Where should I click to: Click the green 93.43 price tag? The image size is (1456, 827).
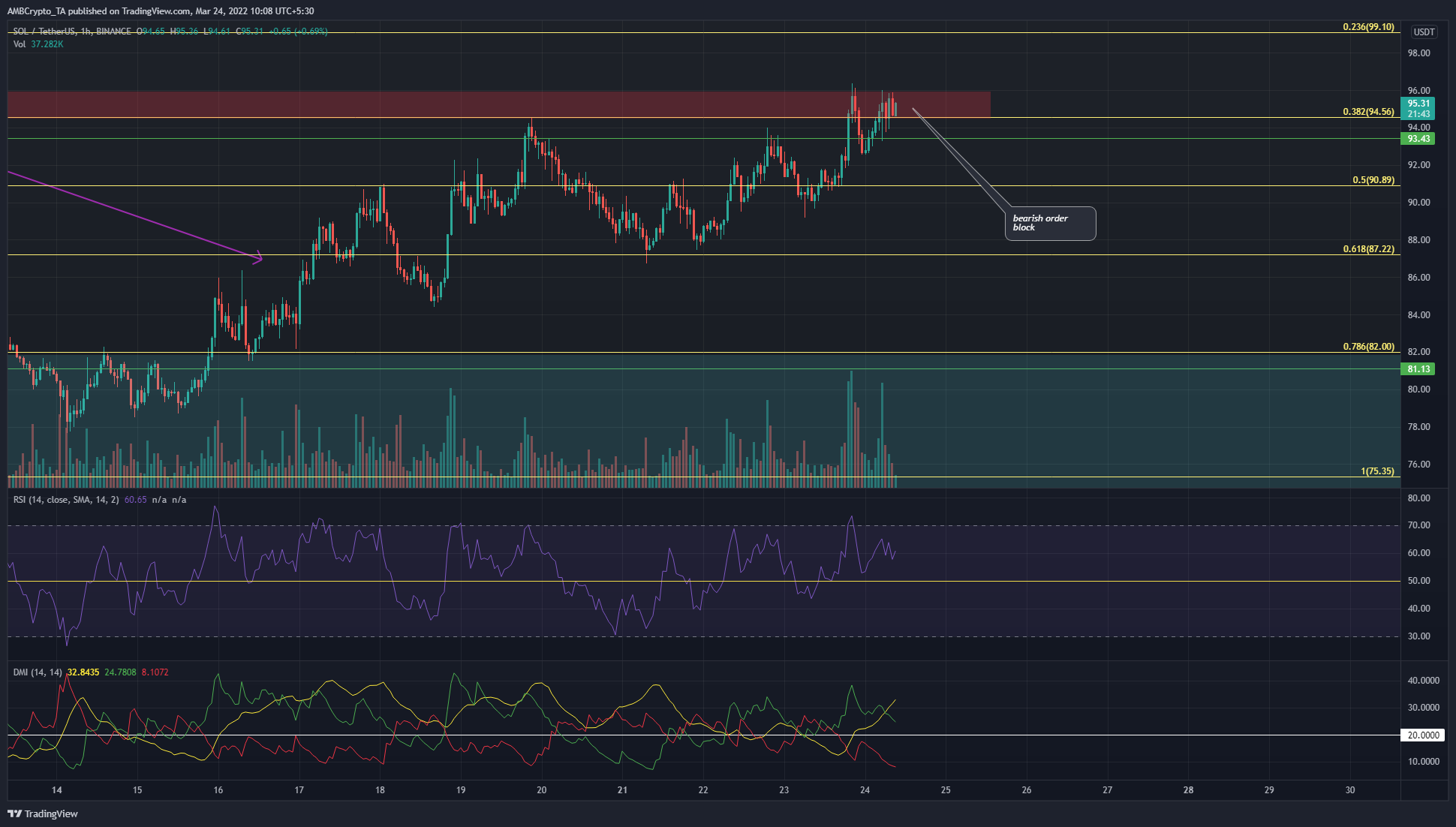coord(1418,139)
